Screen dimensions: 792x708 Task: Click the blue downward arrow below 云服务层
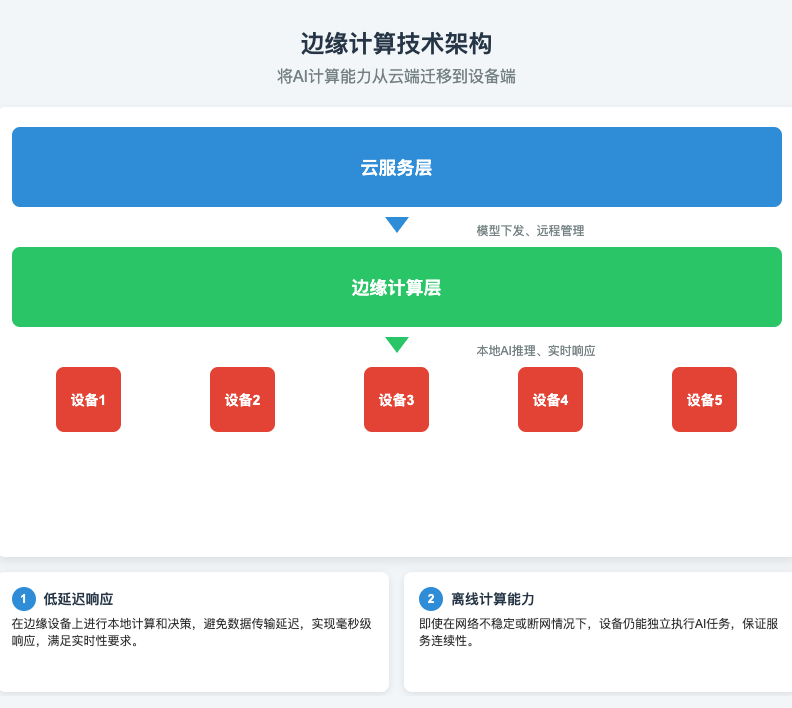coord(397,224)
